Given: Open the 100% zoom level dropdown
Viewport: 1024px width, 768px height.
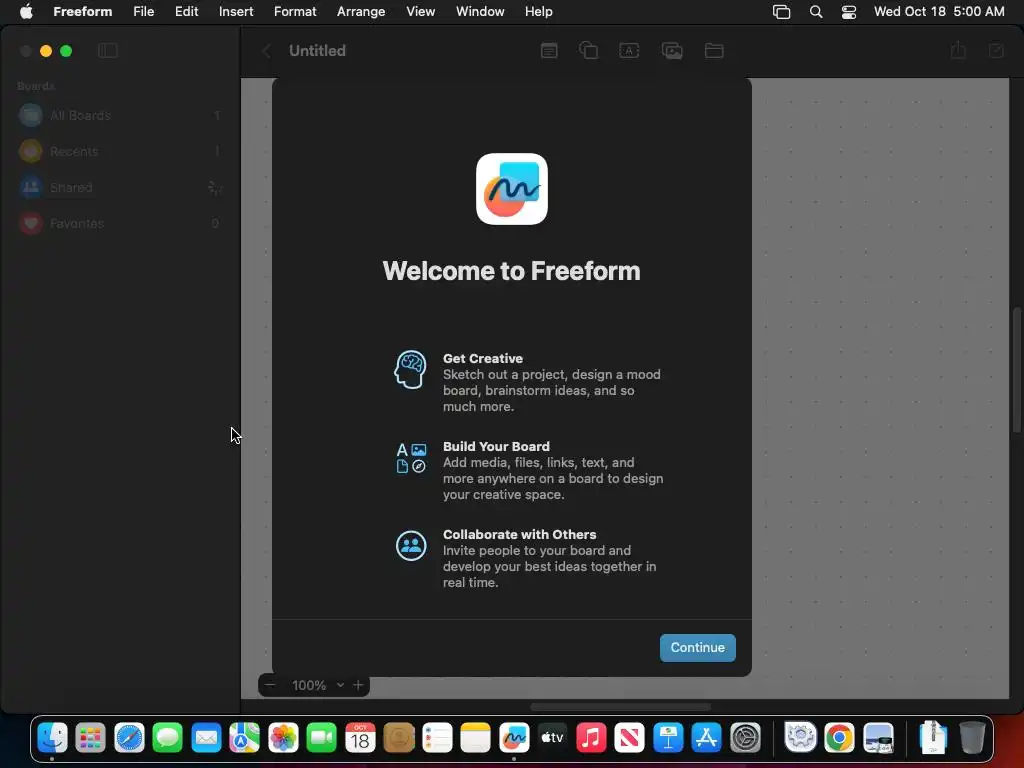Looking at the screenshot, I should pyautogui.click(x=318, y=685).
